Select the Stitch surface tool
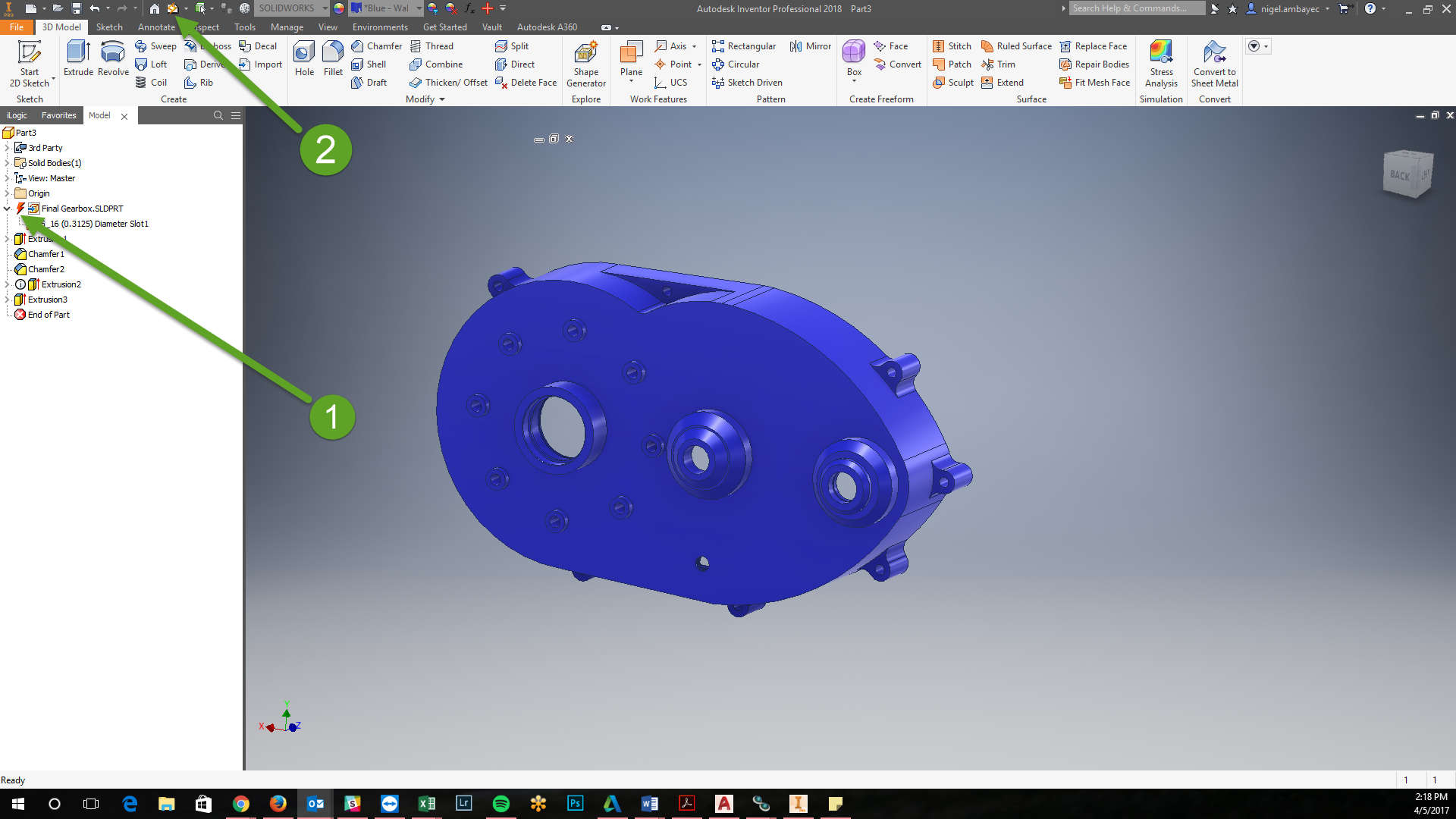 (952, 45)
